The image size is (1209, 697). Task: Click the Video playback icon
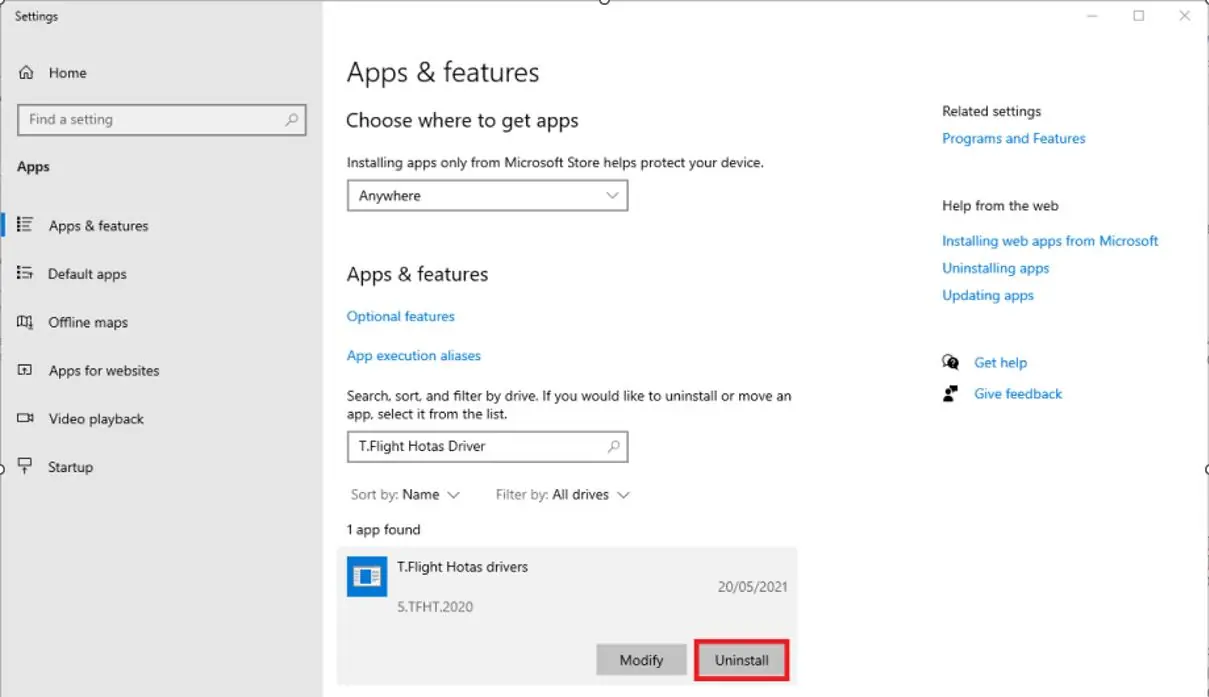[26, 418]
